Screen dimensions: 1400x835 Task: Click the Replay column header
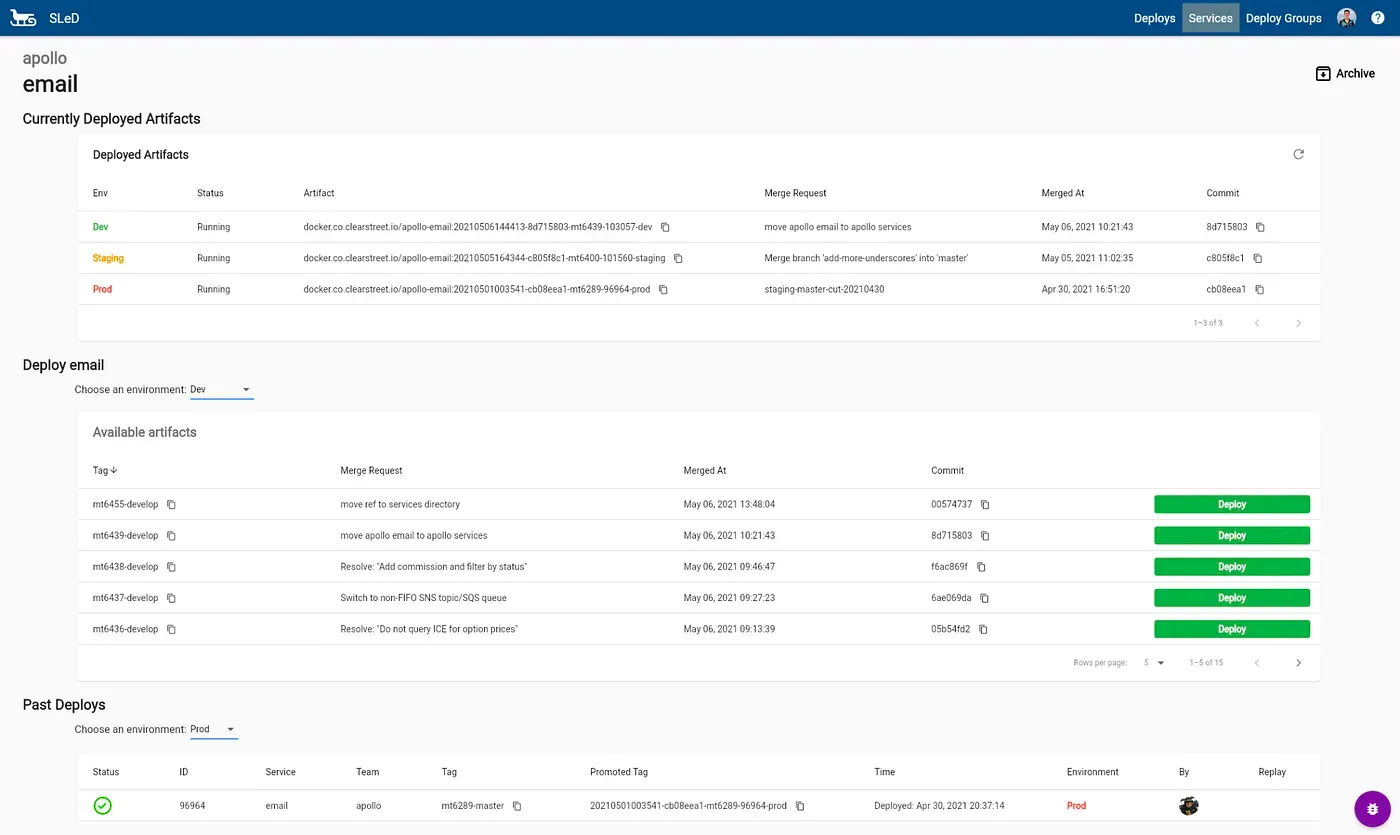point(1272,772)
